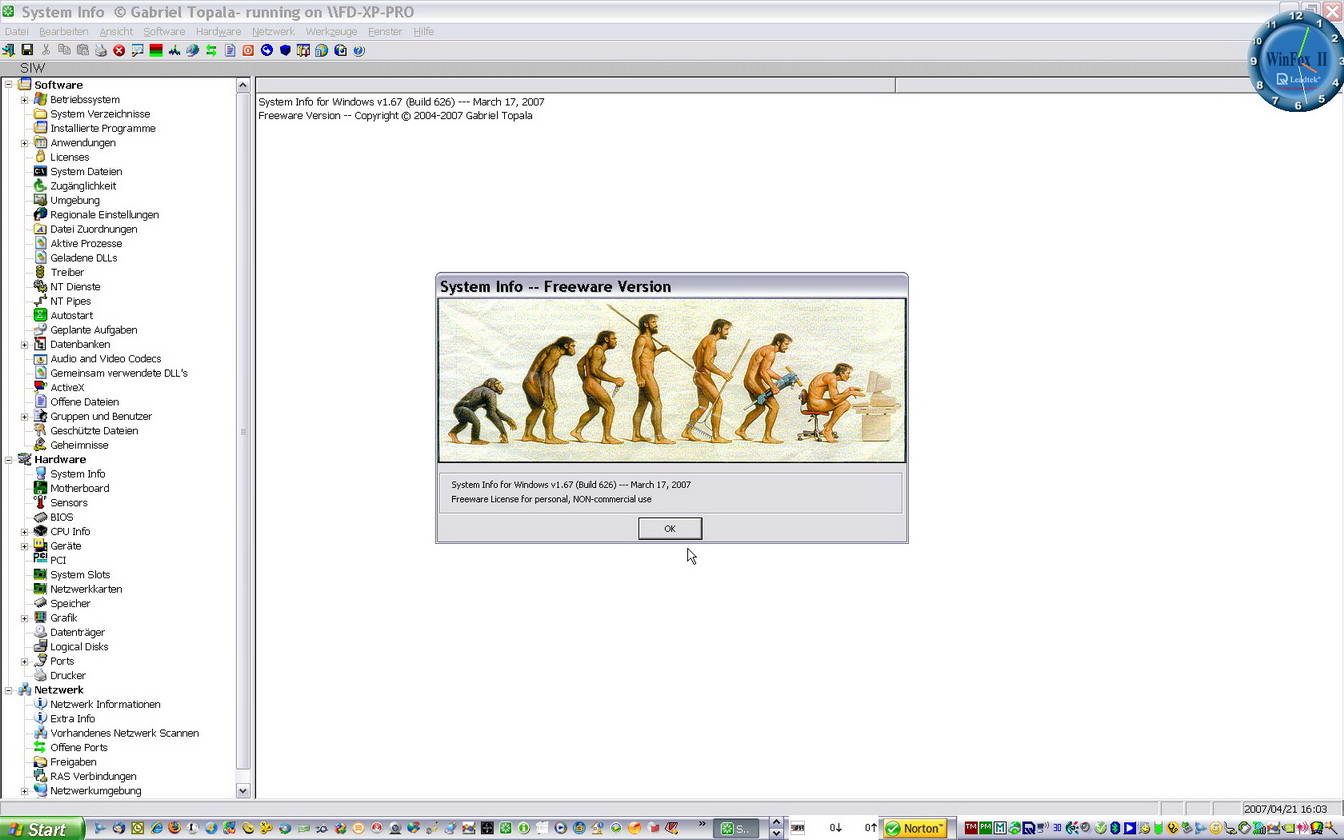Select Offene Ports under Netzwerk
The image size is (1344, 840).
79,748
